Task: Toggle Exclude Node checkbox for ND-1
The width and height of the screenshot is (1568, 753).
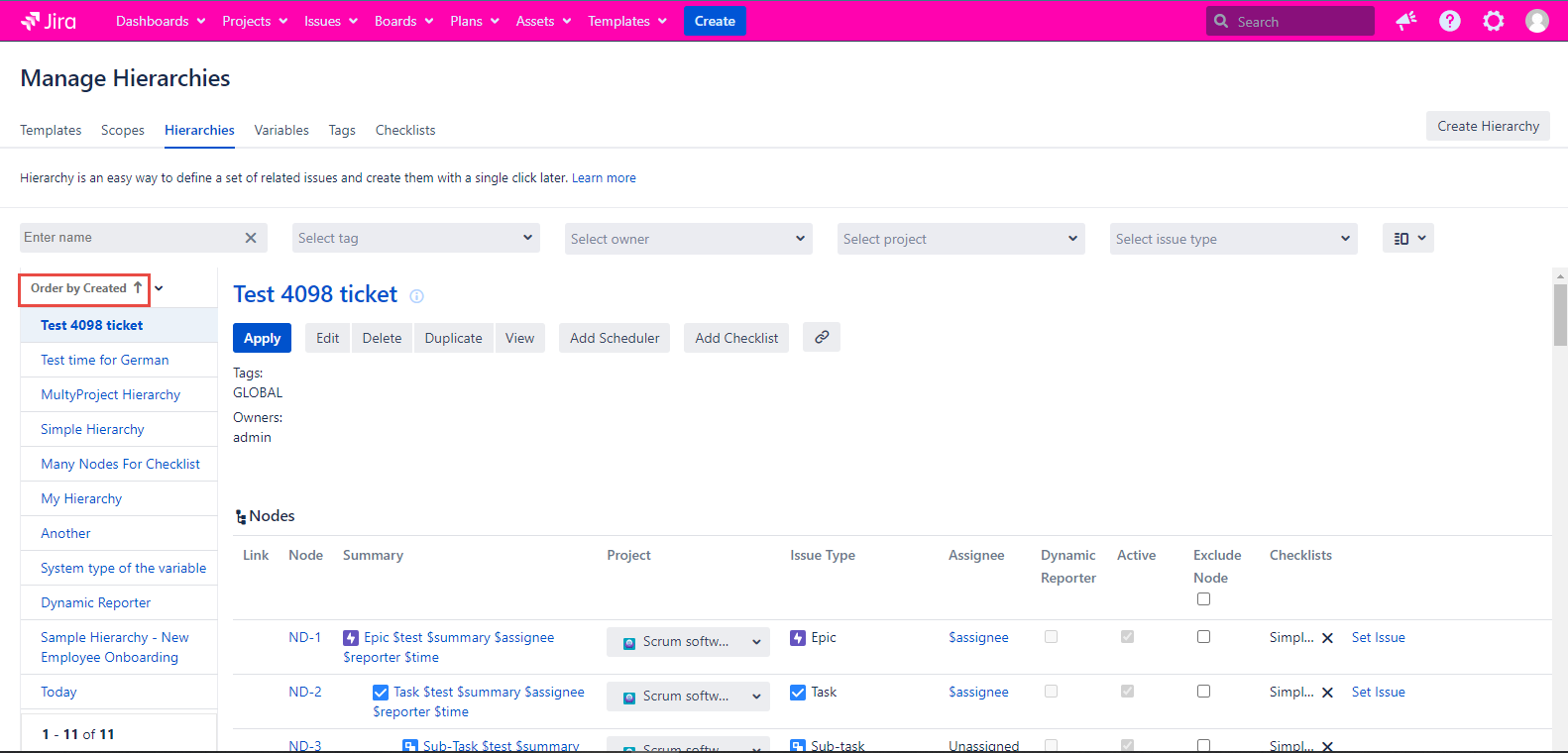Action: (1203, 637)
